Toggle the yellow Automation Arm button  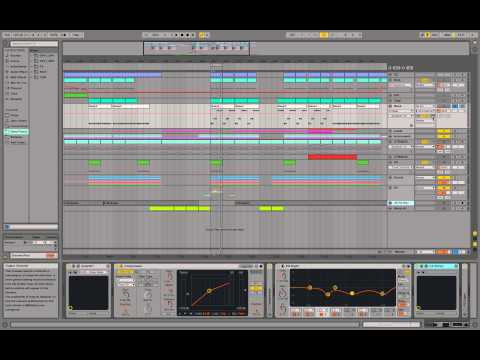pyautogui.click(x=202, y=35)
